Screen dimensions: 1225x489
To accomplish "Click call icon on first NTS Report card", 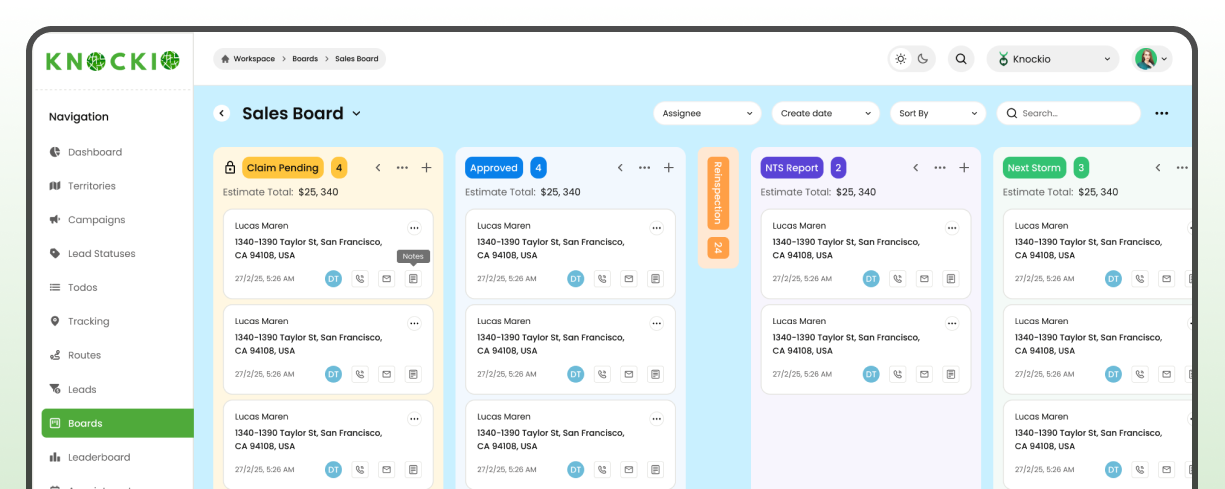I will [898, 279].
